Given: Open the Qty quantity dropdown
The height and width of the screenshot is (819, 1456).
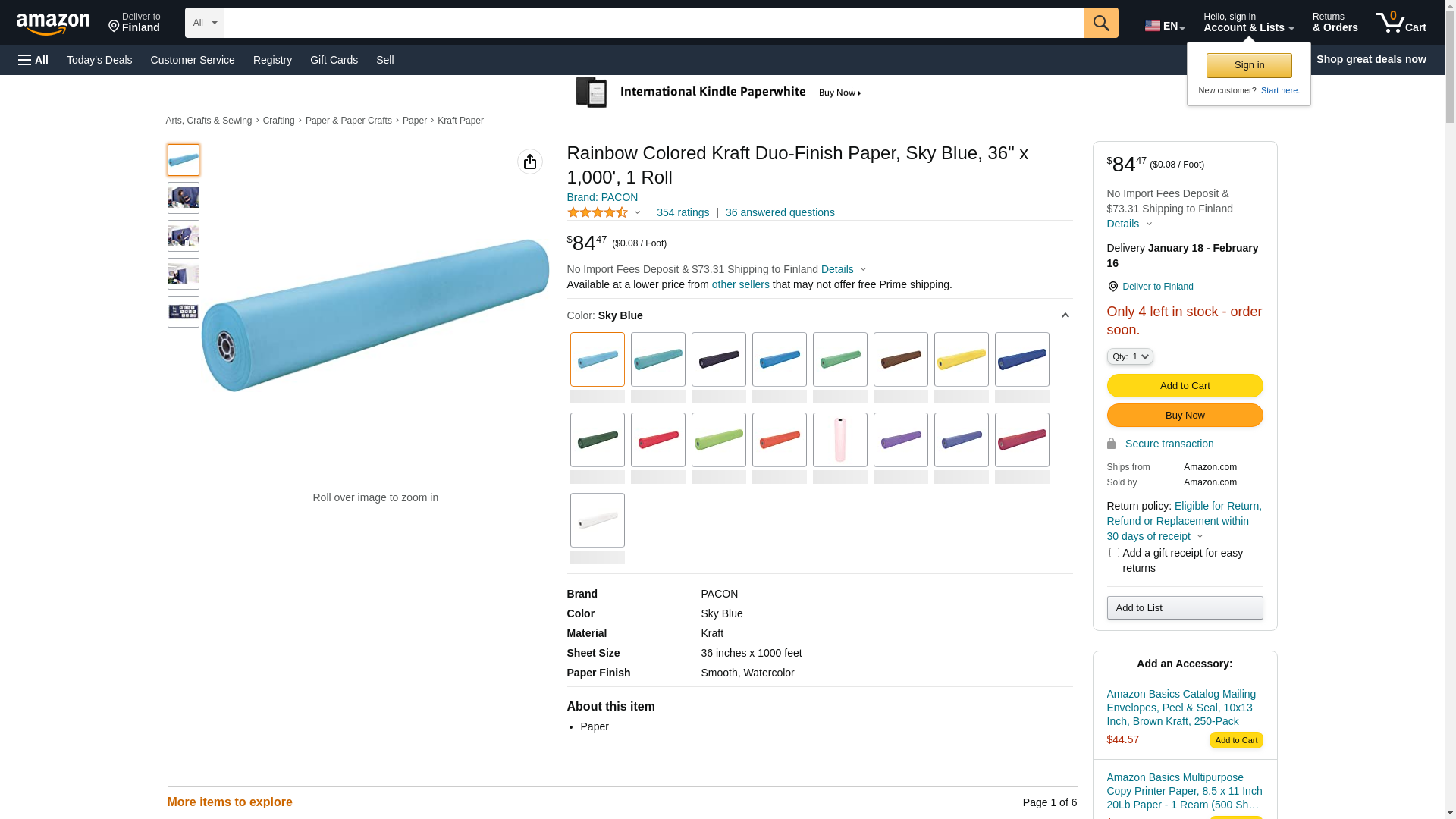Looking at the screenshot, I should tap(1130, 356).
